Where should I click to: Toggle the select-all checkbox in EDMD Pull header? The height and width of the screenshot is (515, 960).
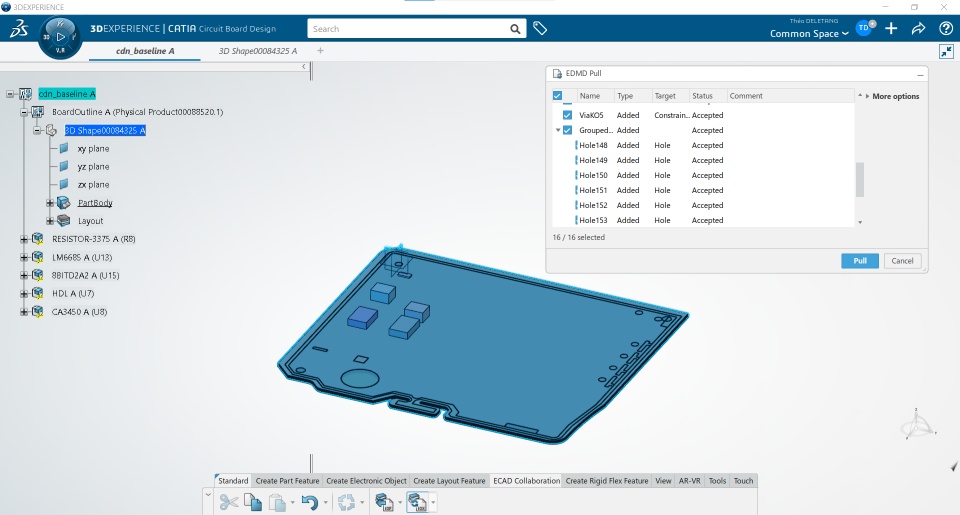[x=557, y=96]
